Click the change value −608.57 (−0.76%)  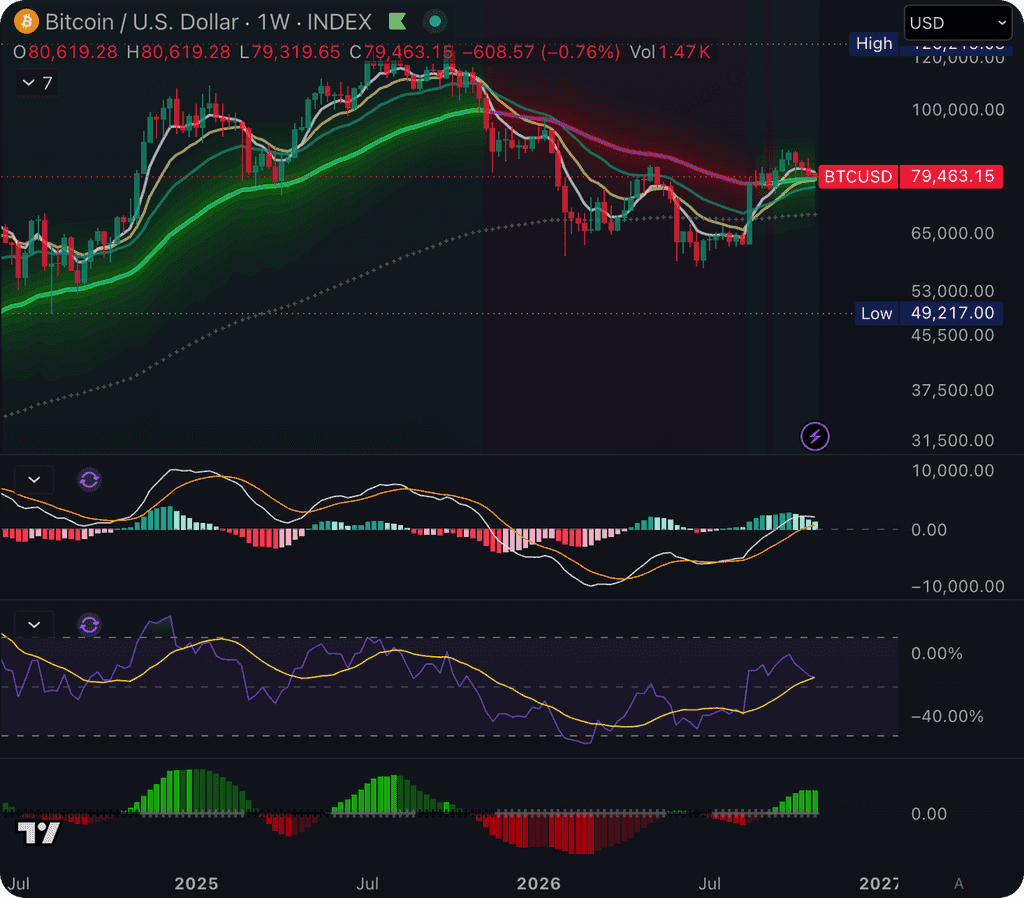(x=541, y=52)
